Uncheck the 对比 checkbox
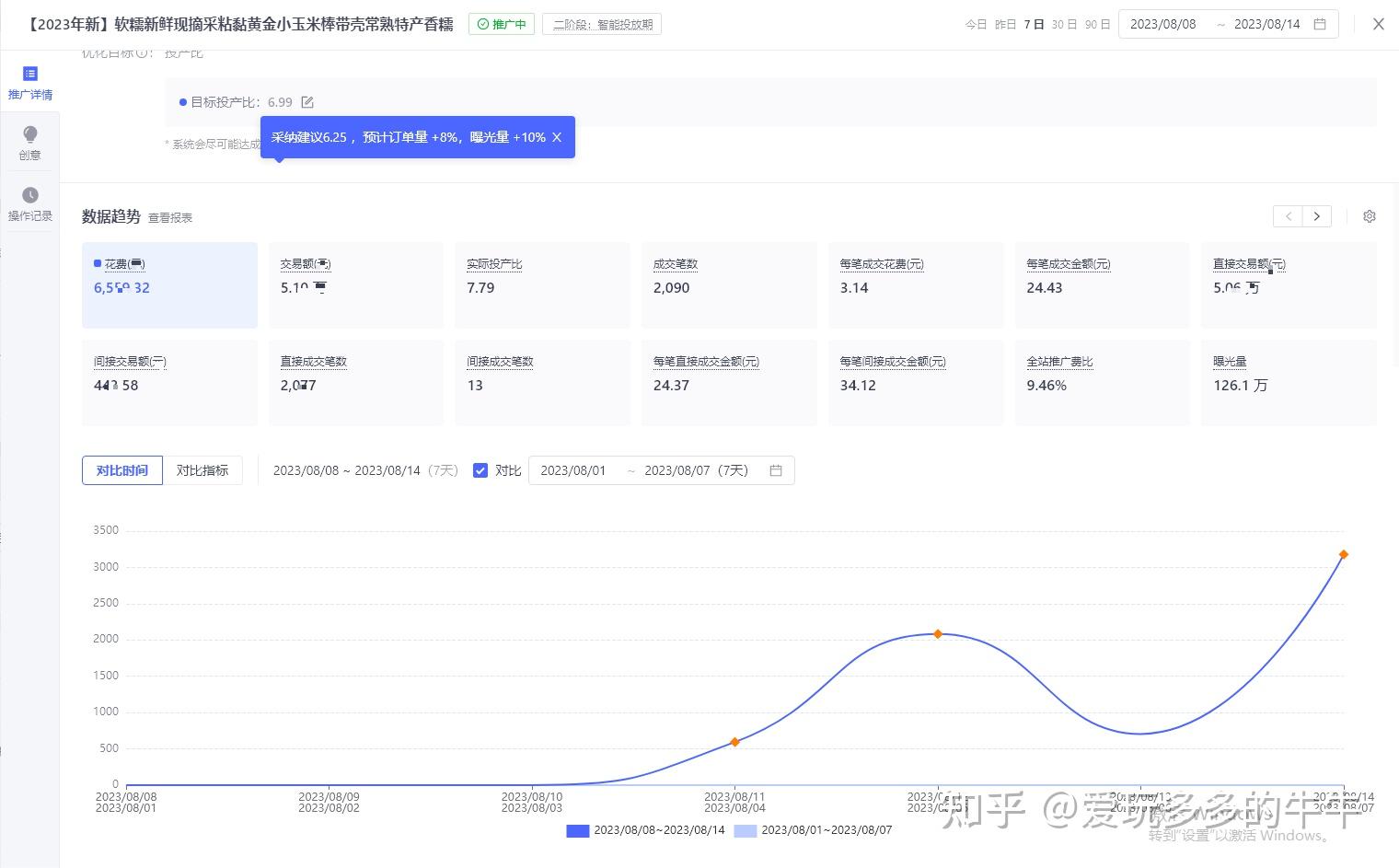1399x868 pixels. point(480,470)
